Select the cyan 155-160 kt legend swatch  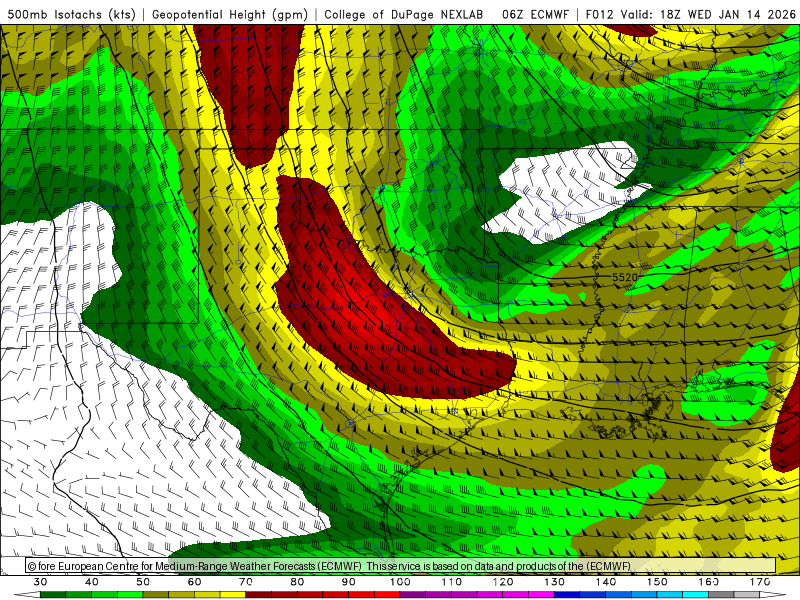(695, 594)
